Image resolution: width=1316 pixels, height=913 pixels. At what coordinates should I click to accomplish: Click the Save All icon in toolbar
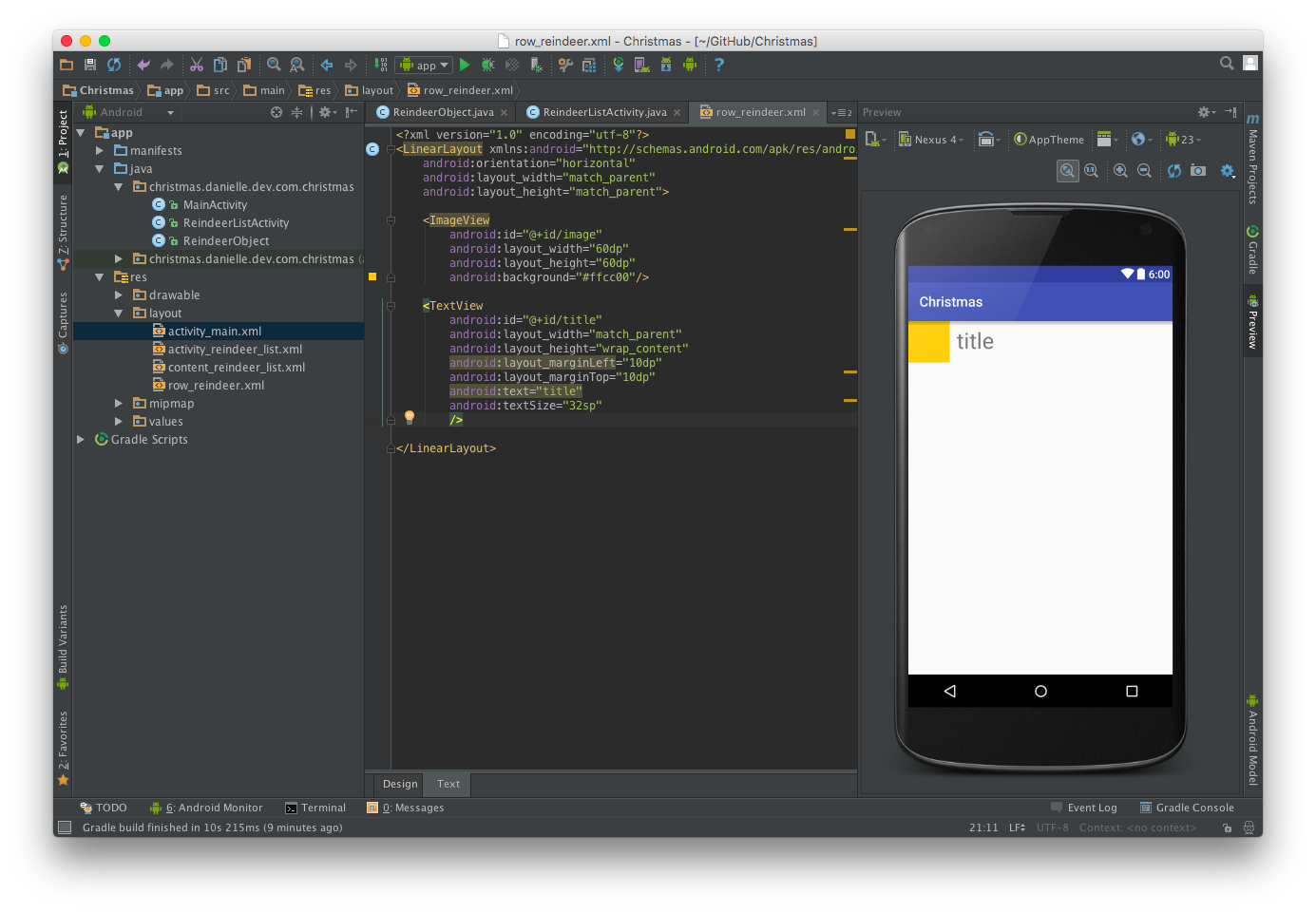90,65
